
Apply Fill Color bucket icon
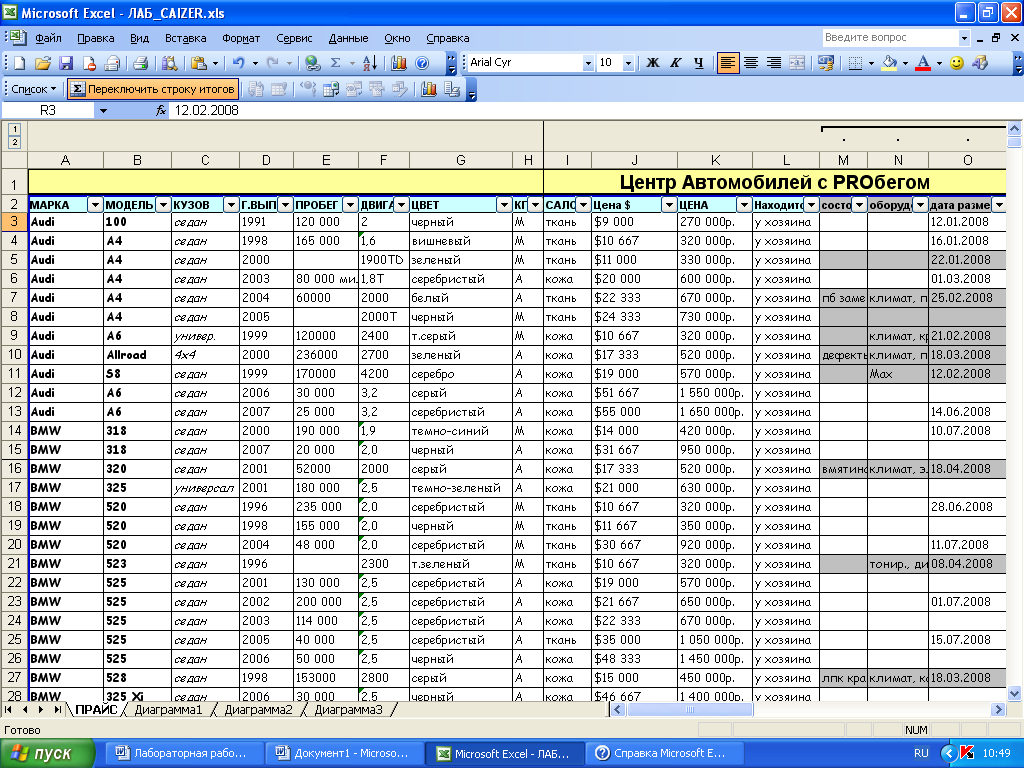889,63
